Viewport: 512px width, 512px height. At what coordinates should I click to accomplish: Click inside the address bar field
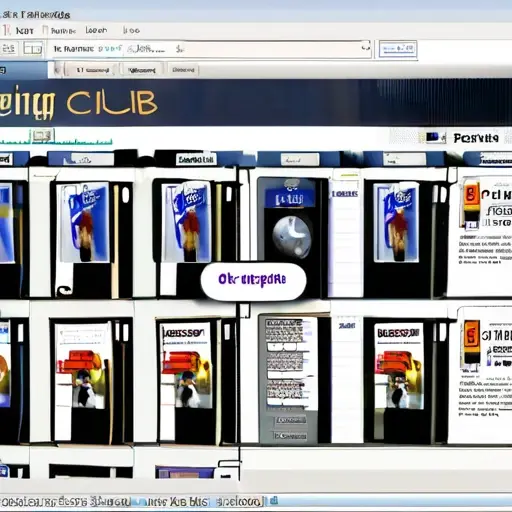[x=210, y=49]
